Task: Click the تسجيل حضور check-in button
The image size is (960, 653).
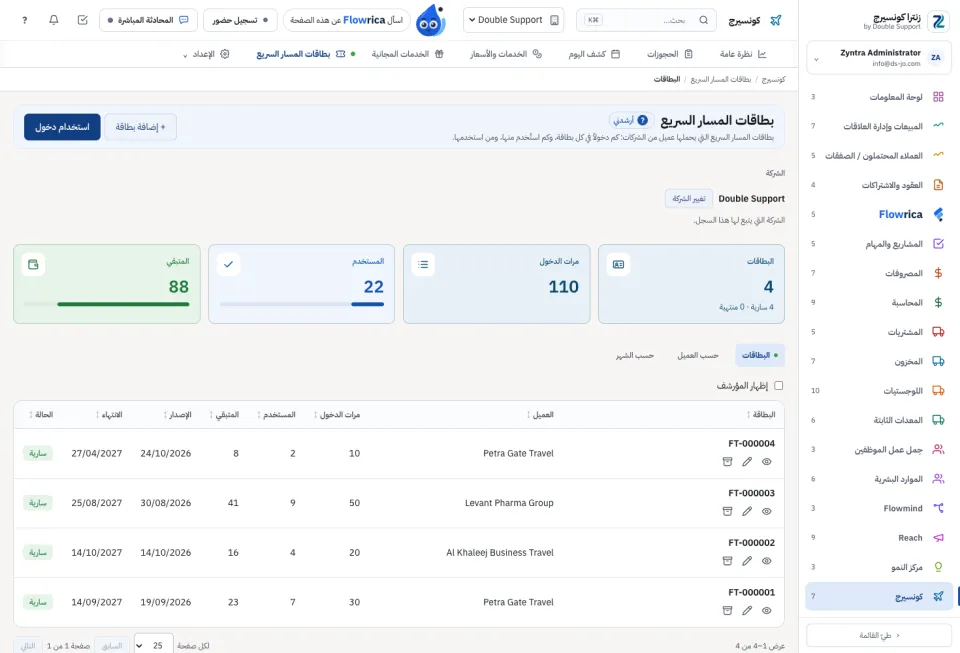Action: click(x=240, y=20)
